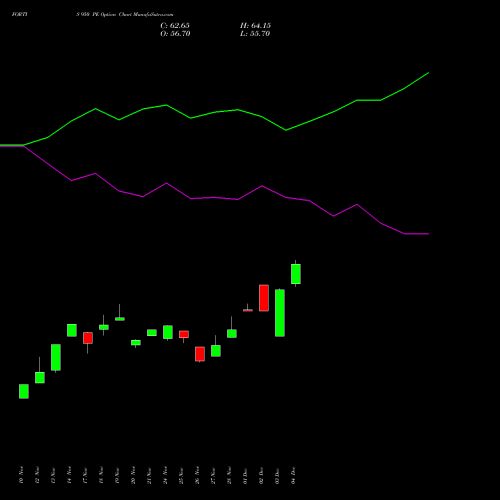This screenshot has width=500, height=500.
Task: Select the 26 Nov date label
Action: pyautogui.click(x=197, y=475)
